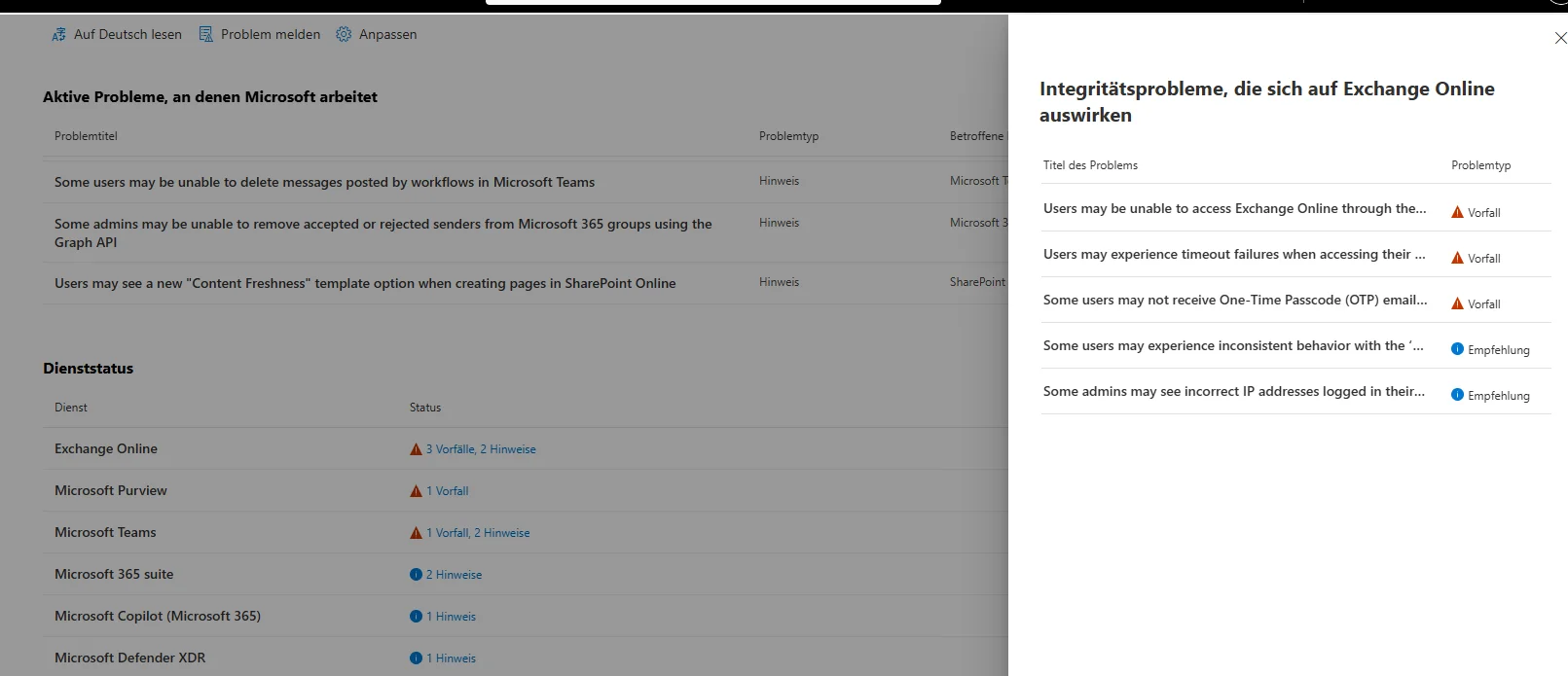Open '1 Hinweis' link for Microsoft Defender XDR

click(x=451, y=658)
